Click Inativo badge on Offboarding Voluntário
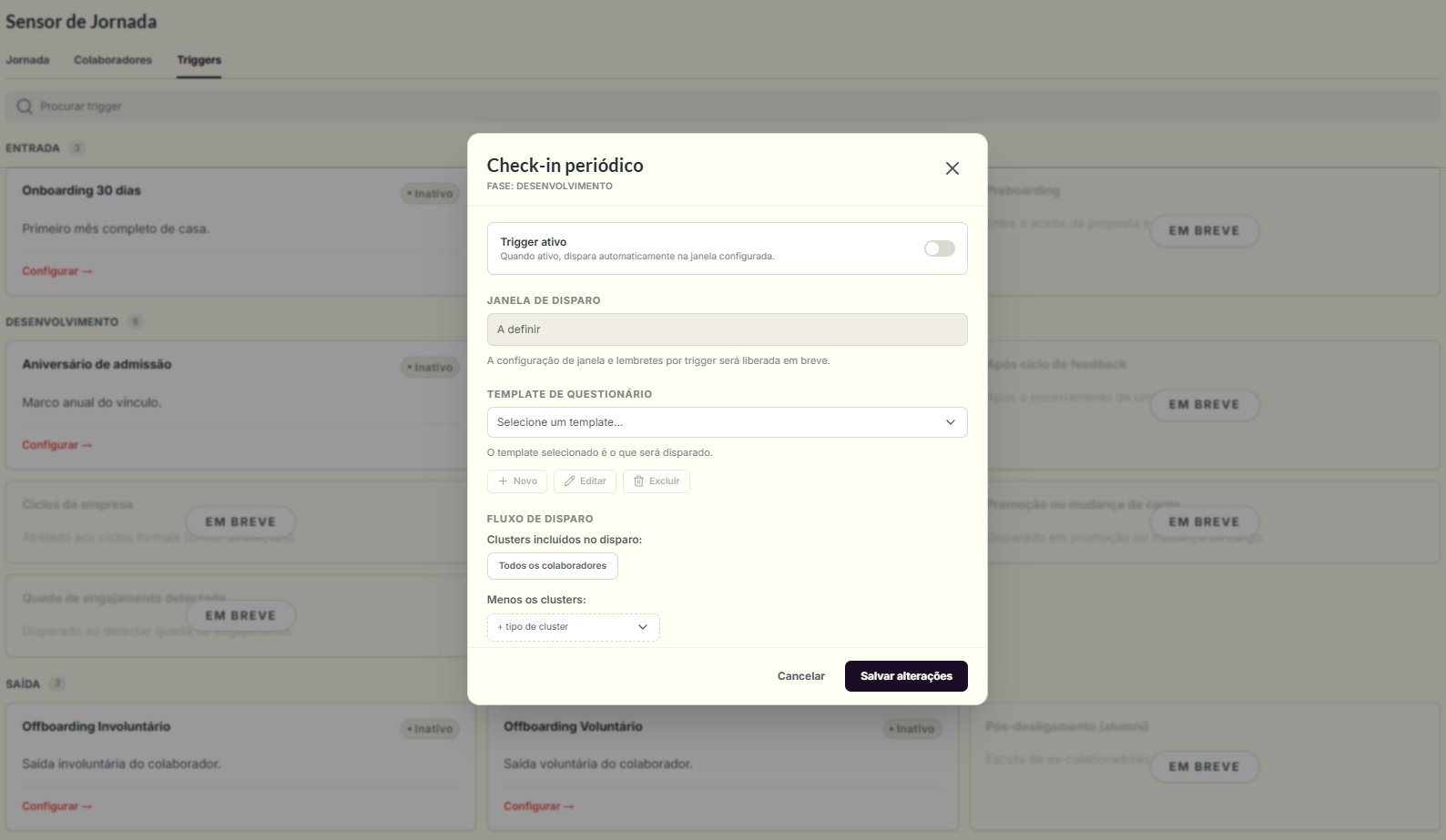The width and height of the screenshot is (1446, 840). 912,729
